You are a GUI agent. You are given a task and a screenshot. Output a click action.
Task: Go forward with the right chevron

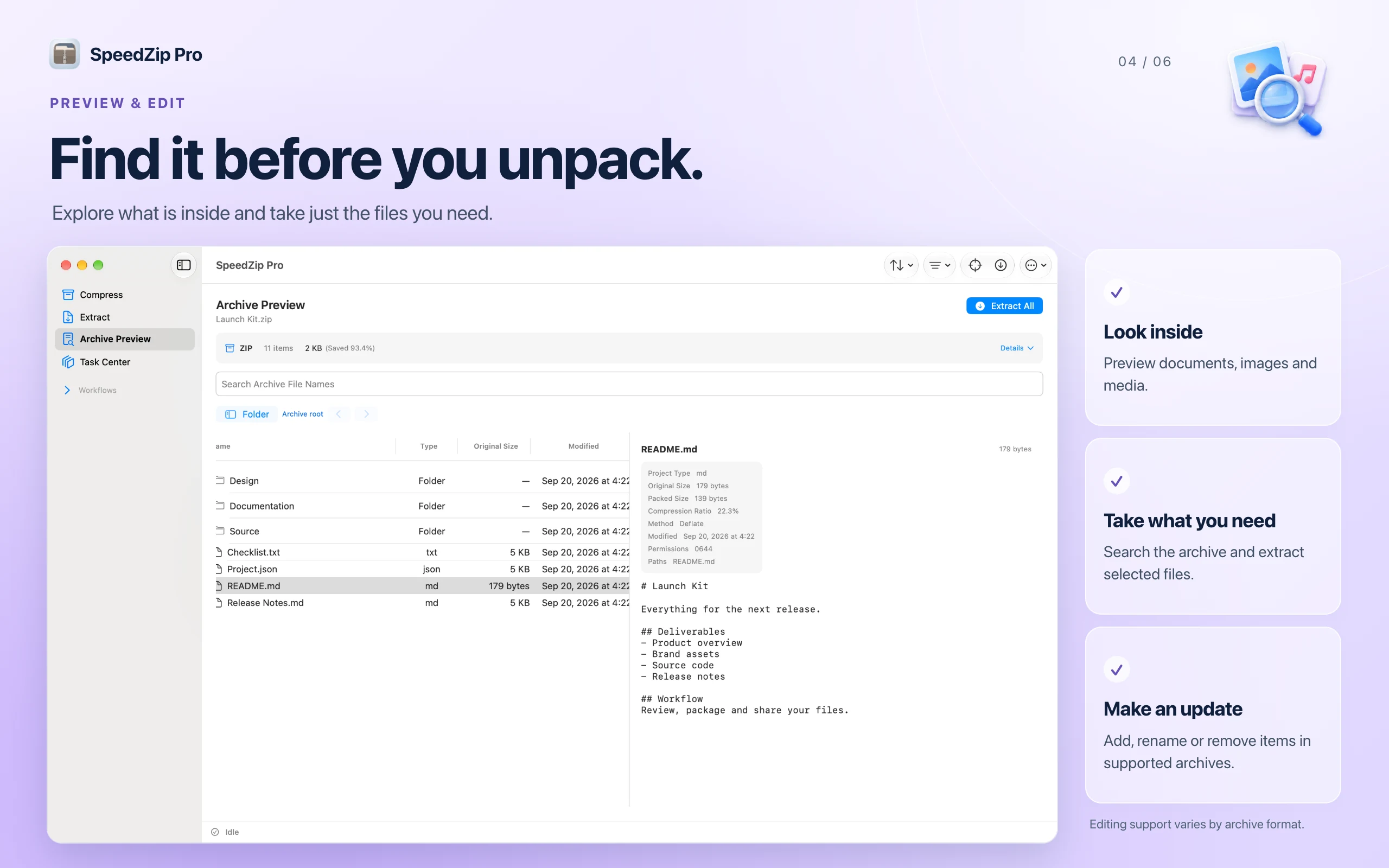366,414
